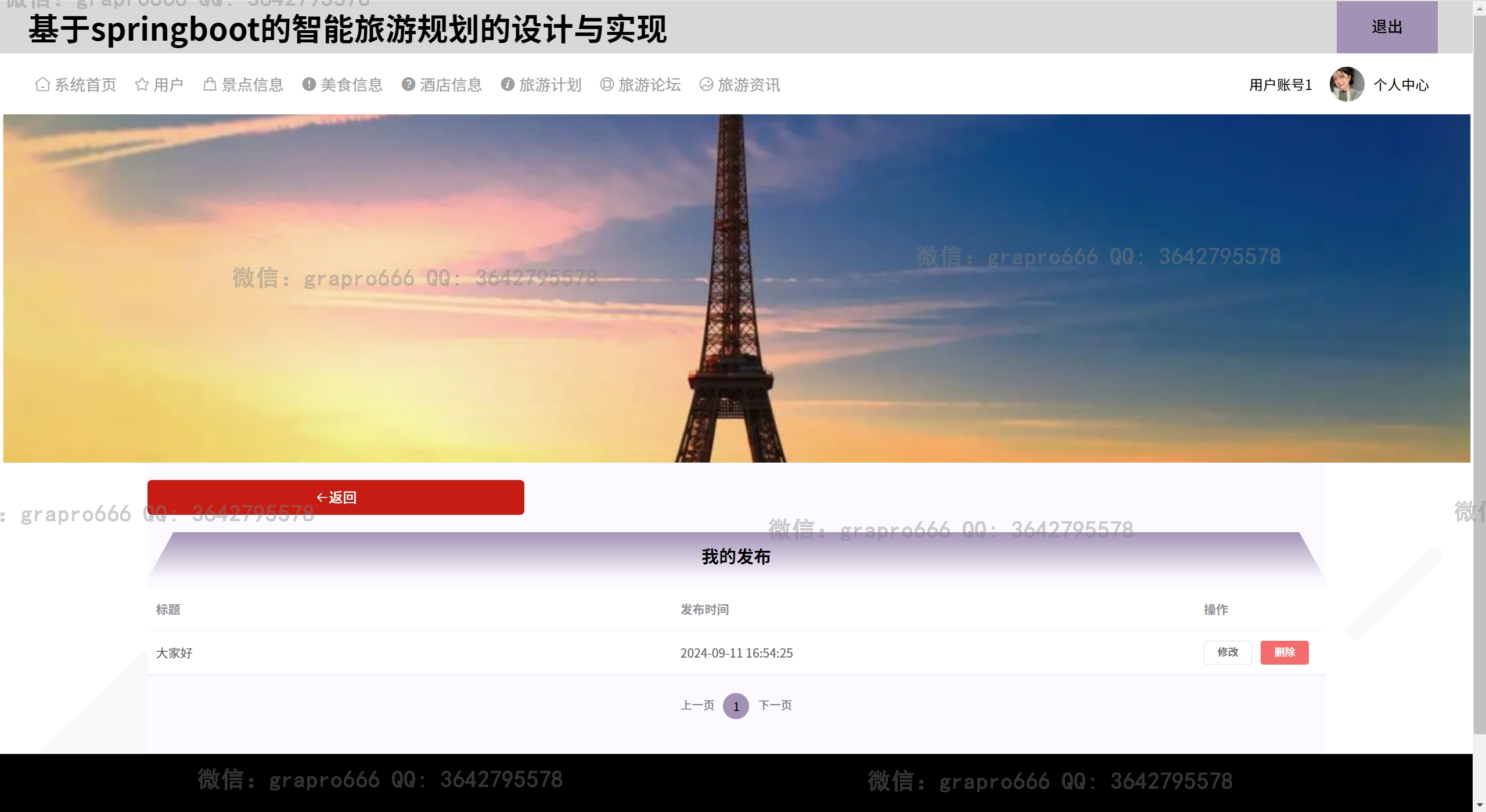Click the bag icon beside 景点信息
This screenshot has height=812, width=1486.
pyautogui.click(x=210, y=85)
